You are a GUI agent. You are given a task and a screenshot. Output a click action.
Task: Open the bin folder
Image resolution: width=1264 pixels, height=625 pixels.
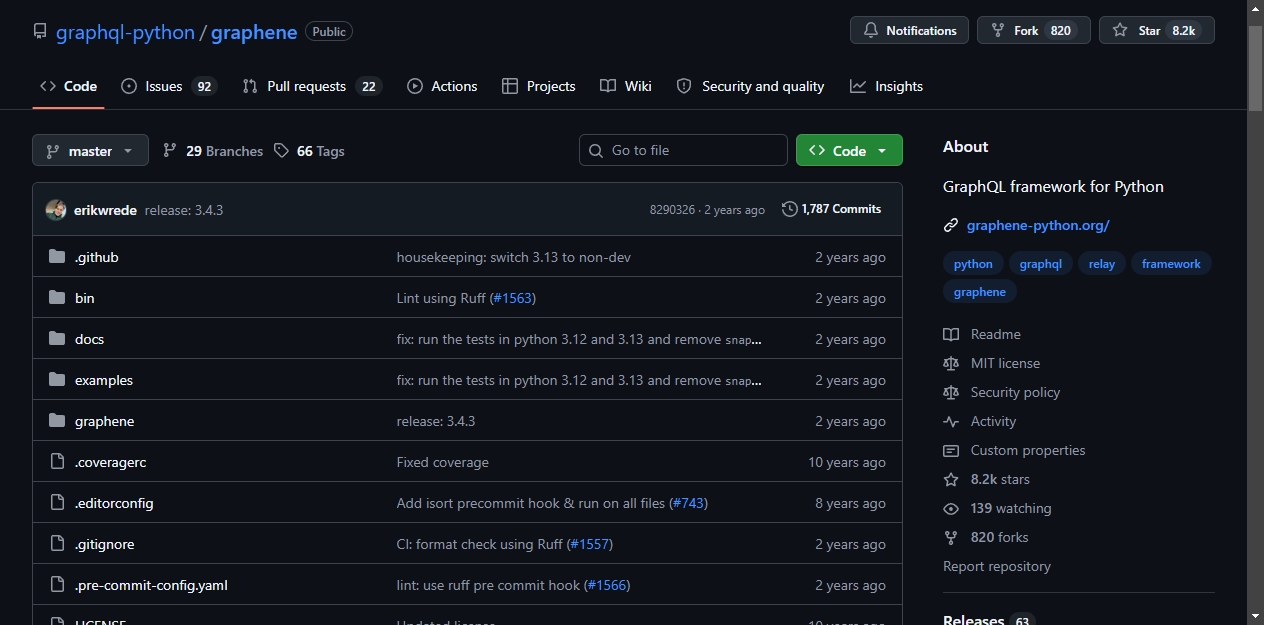point(85,298)
